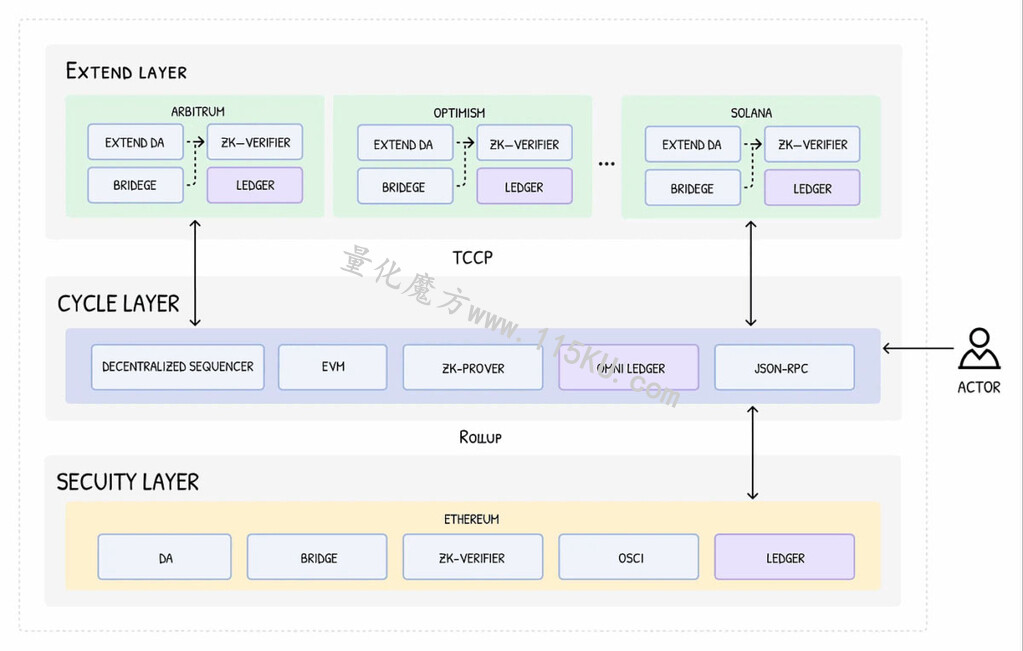Screen dimensions: 1023x651
Task: Click the OSCI box in Security Layer
Action: 629,557
